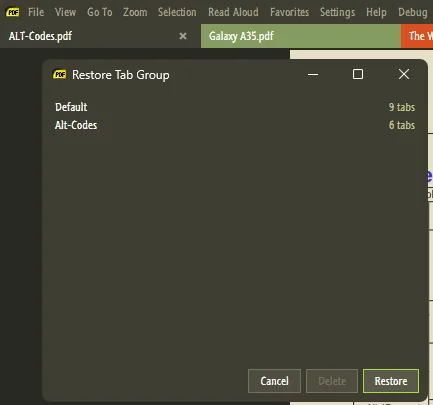Open the Read Aloud menu
Image resolution: width=433 pixels, height=405 pixels.
[233, 12]
